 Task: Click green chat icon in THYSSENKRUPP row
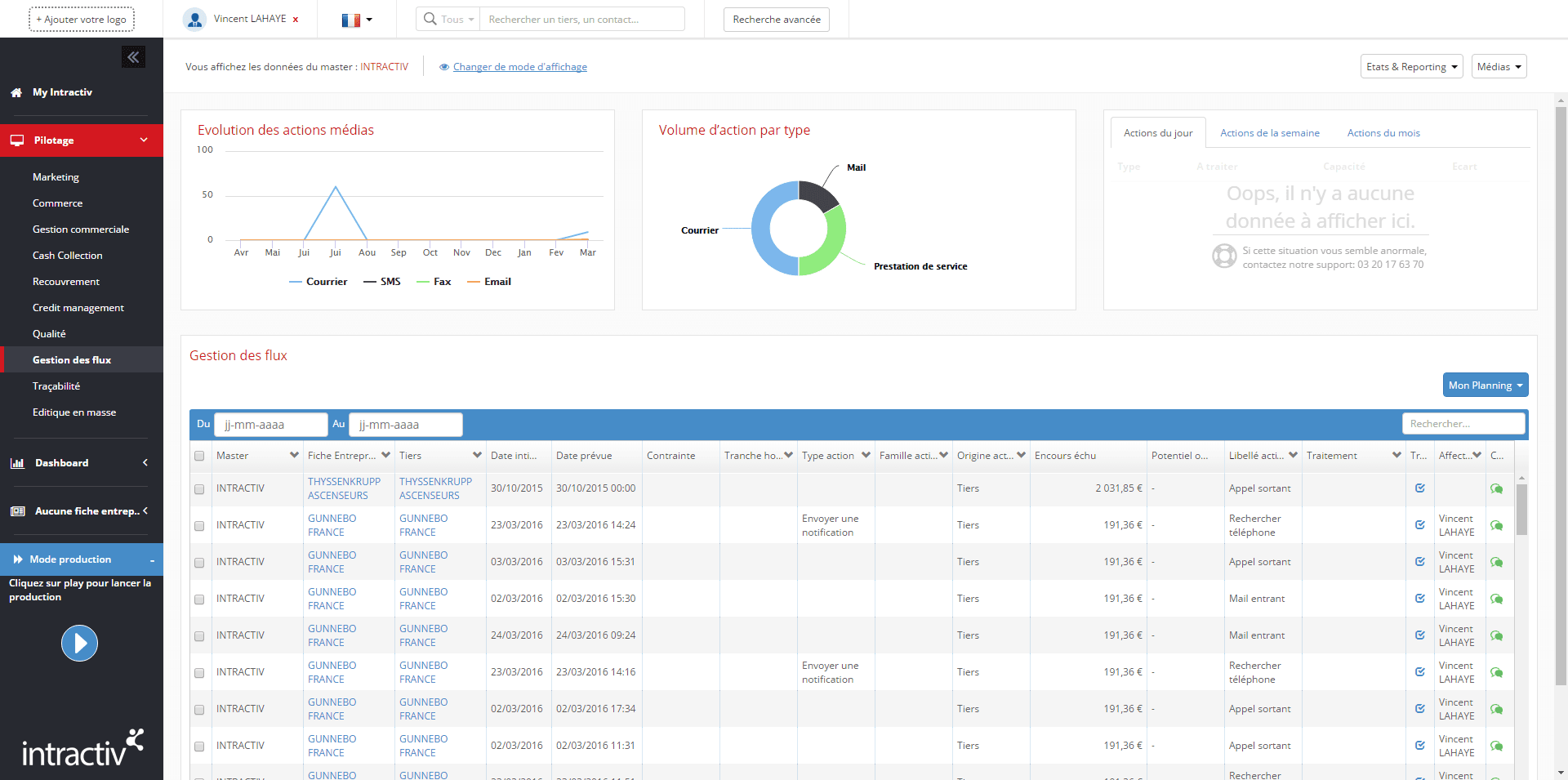(x=1496, y=488)
